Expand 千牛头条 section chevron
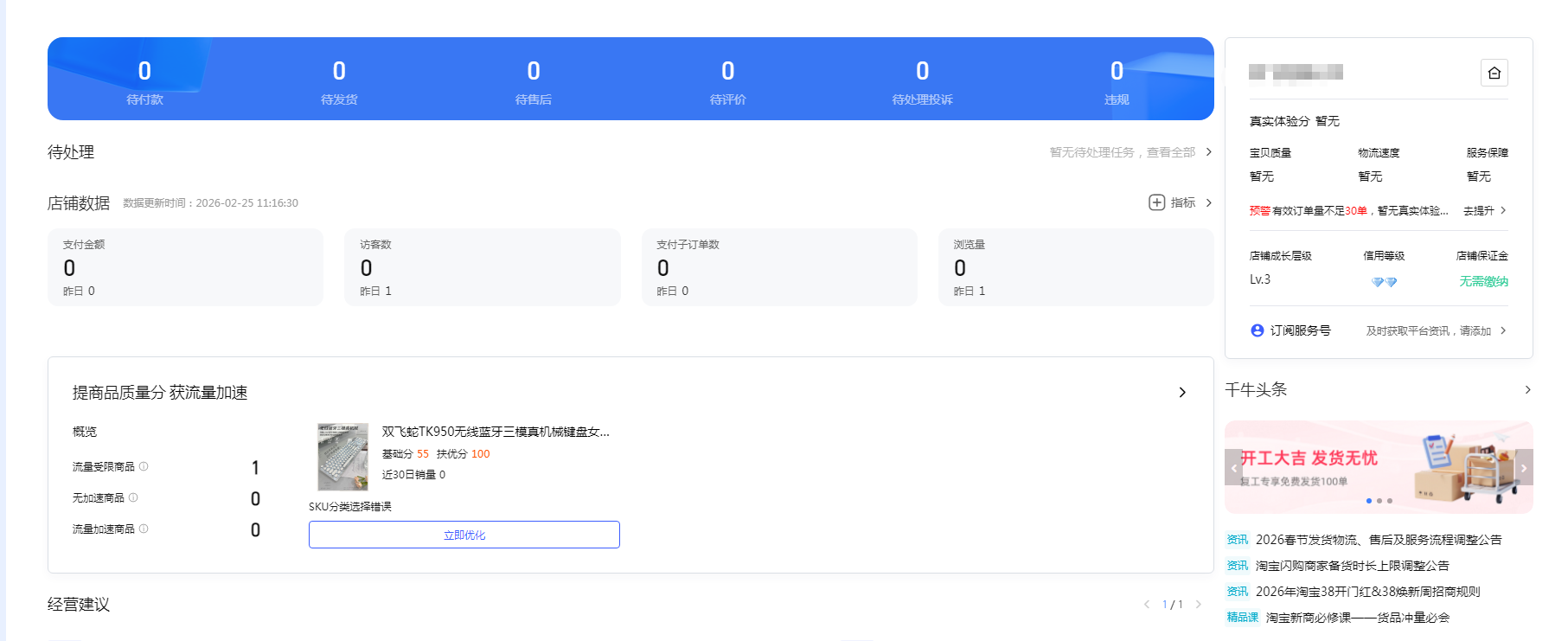The height and width of the screenshot is (641, 1568). tap(1528, 390)
